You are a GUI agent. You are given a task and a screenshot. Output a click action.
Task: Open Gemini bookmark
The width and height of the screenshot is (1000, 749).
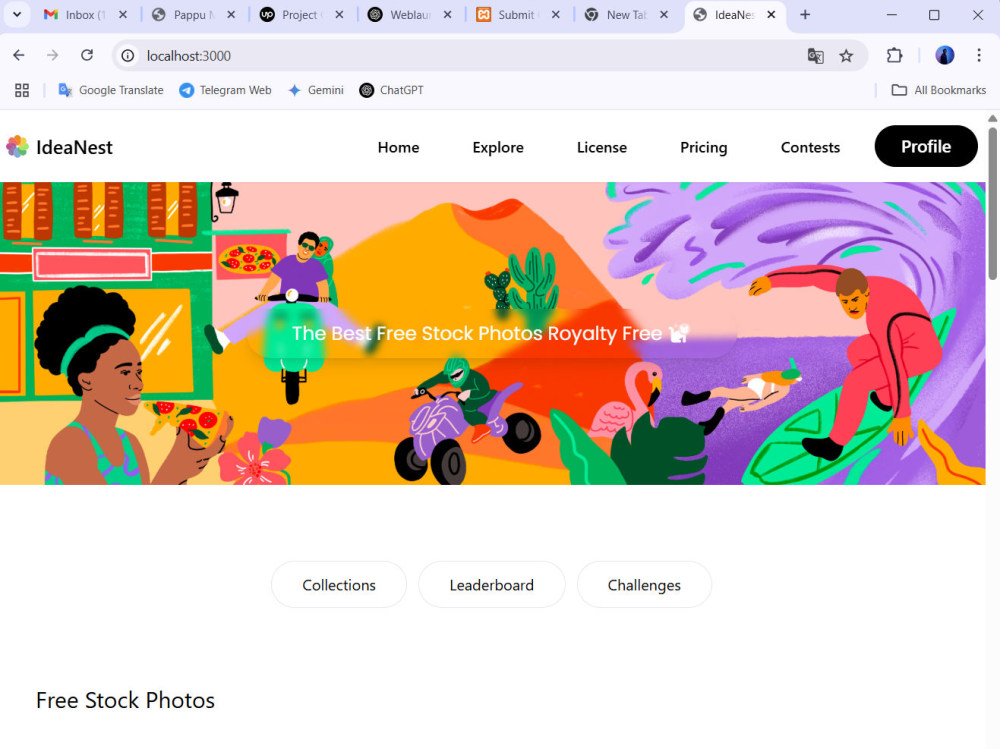[x=316, y=90]
